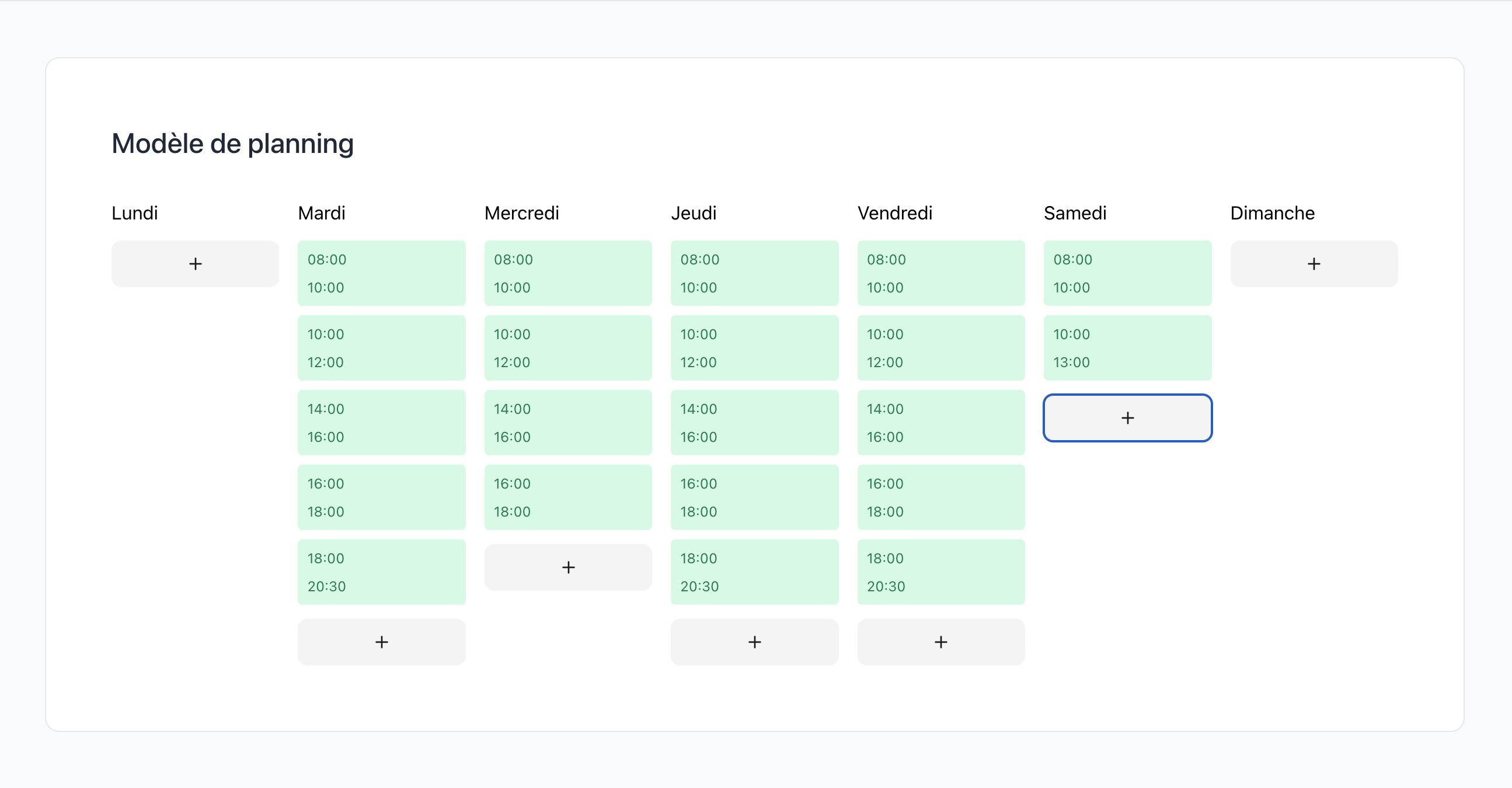
Task: Click Samedi 08:00–10:00 slot
Action: point(1127,273)
